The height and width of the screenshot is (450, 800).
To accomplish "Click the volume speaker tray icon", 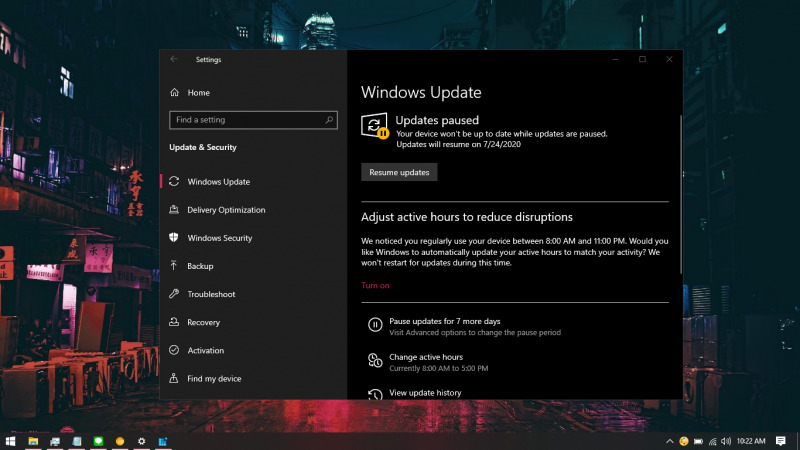I will pyautogui.click(x=726, y=441).
